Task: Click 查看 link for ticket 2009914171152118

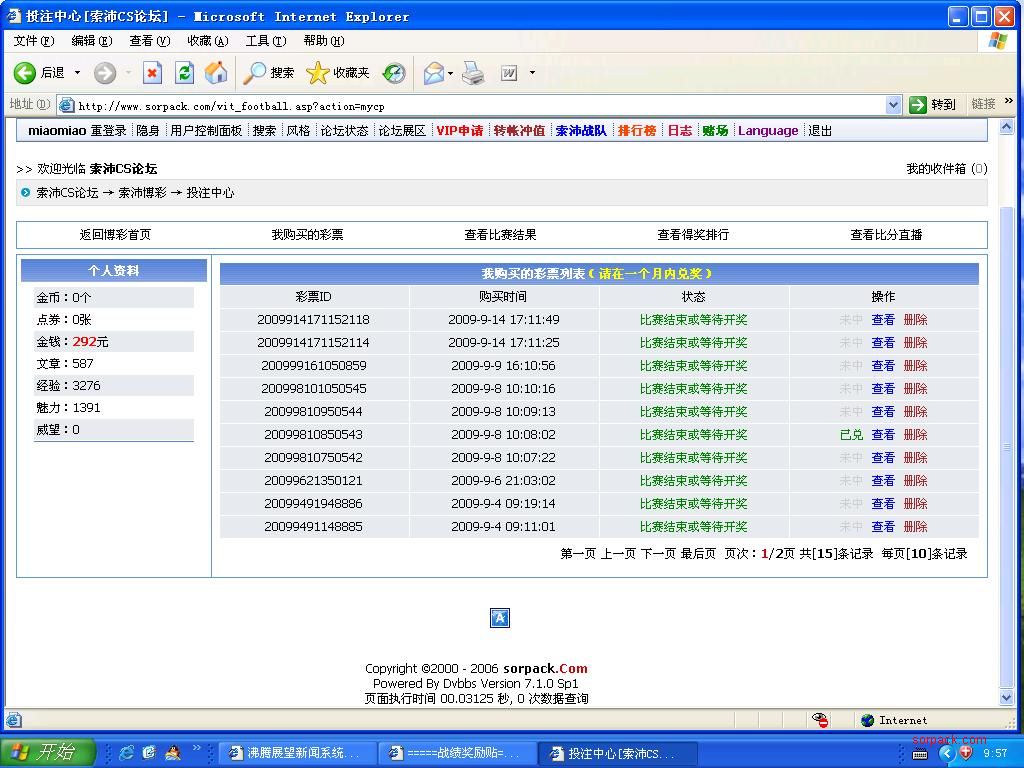Action: 882,320
